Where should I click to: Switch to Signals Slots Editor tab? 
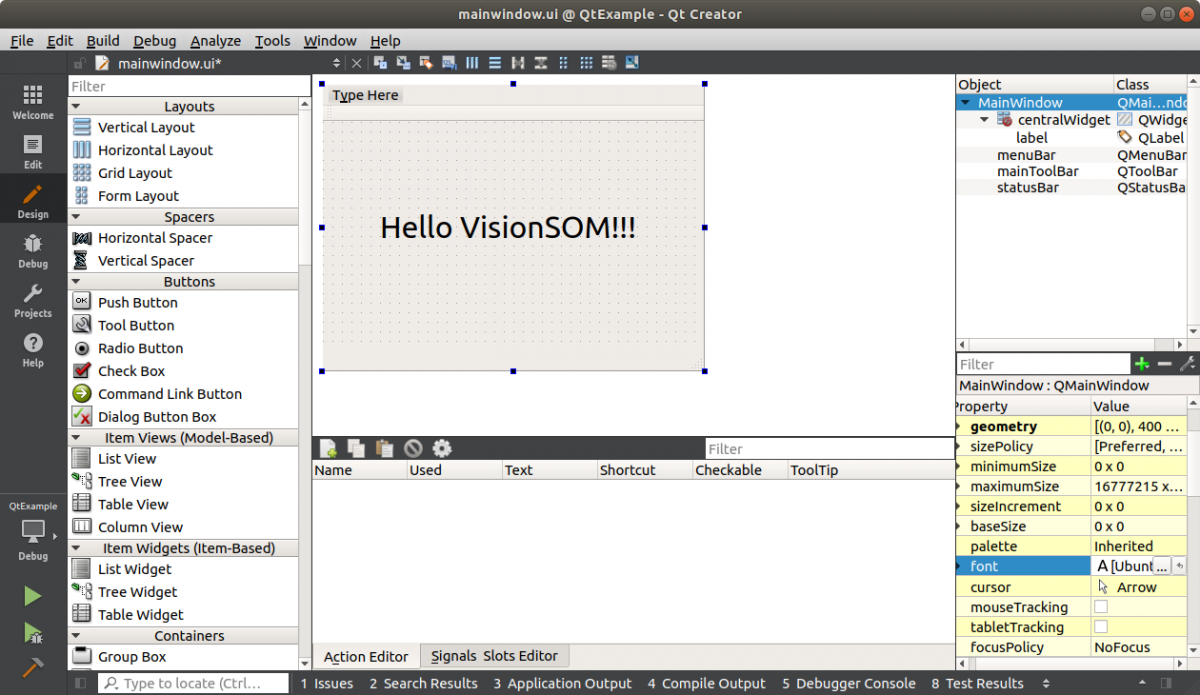494,656
